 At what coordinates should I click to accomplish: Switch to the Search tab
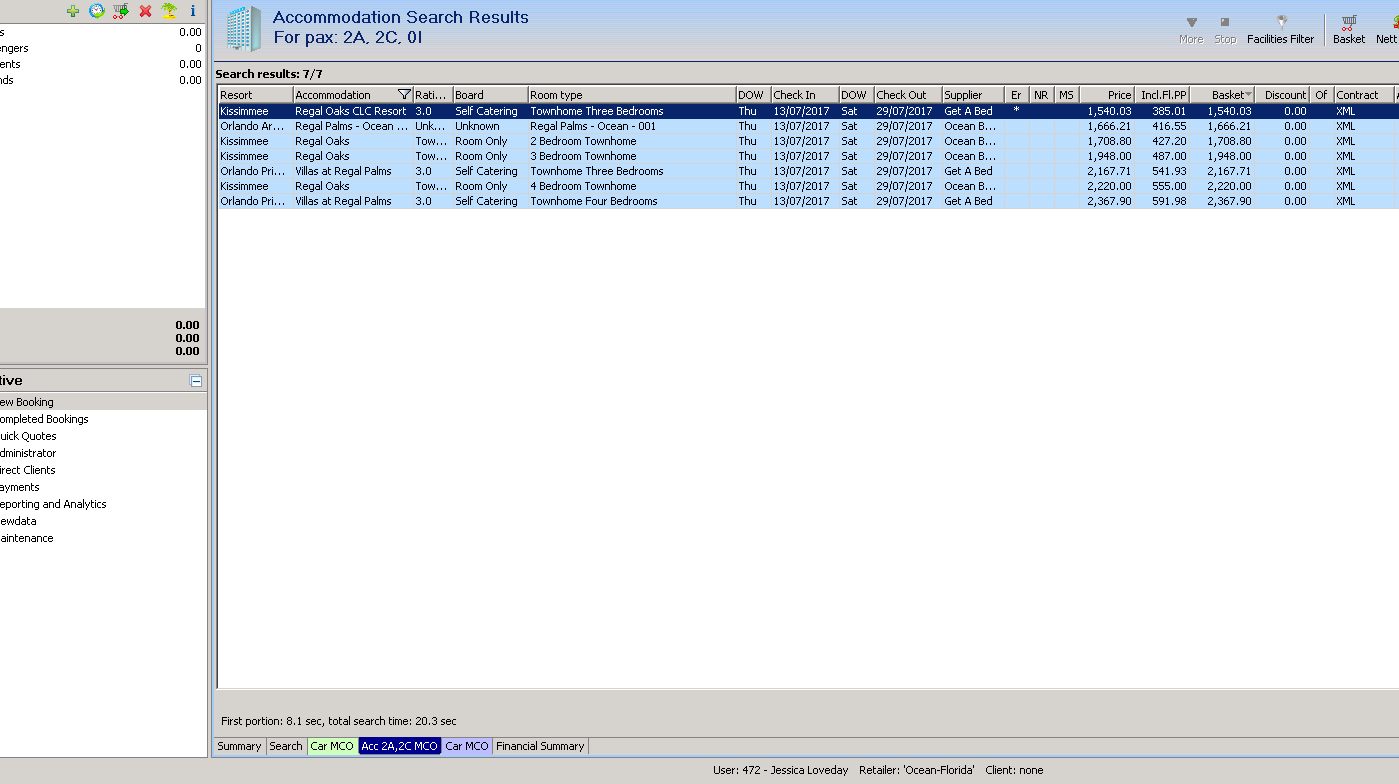click(286, 746)
